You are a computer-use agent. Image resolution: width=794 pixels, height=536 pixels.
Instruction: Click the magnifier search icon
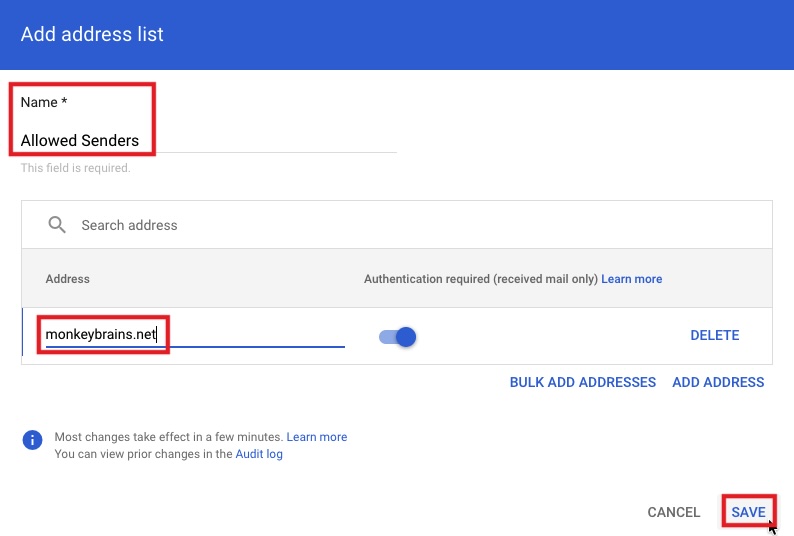click(x=57, y=225)
